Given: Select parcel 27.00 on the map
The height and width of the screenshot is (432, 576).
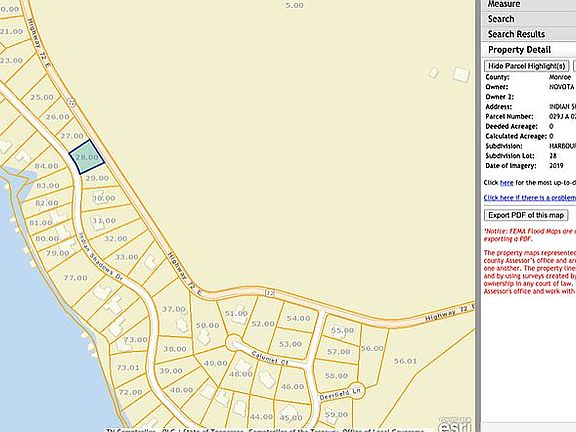Looking at the screenshot, I should 72,136.
